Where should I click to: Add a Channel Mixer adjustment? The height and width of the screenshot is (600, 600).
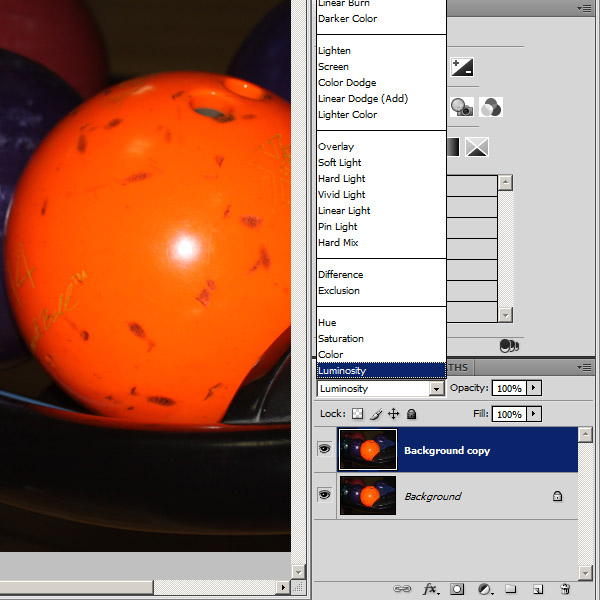click(491, 107)
